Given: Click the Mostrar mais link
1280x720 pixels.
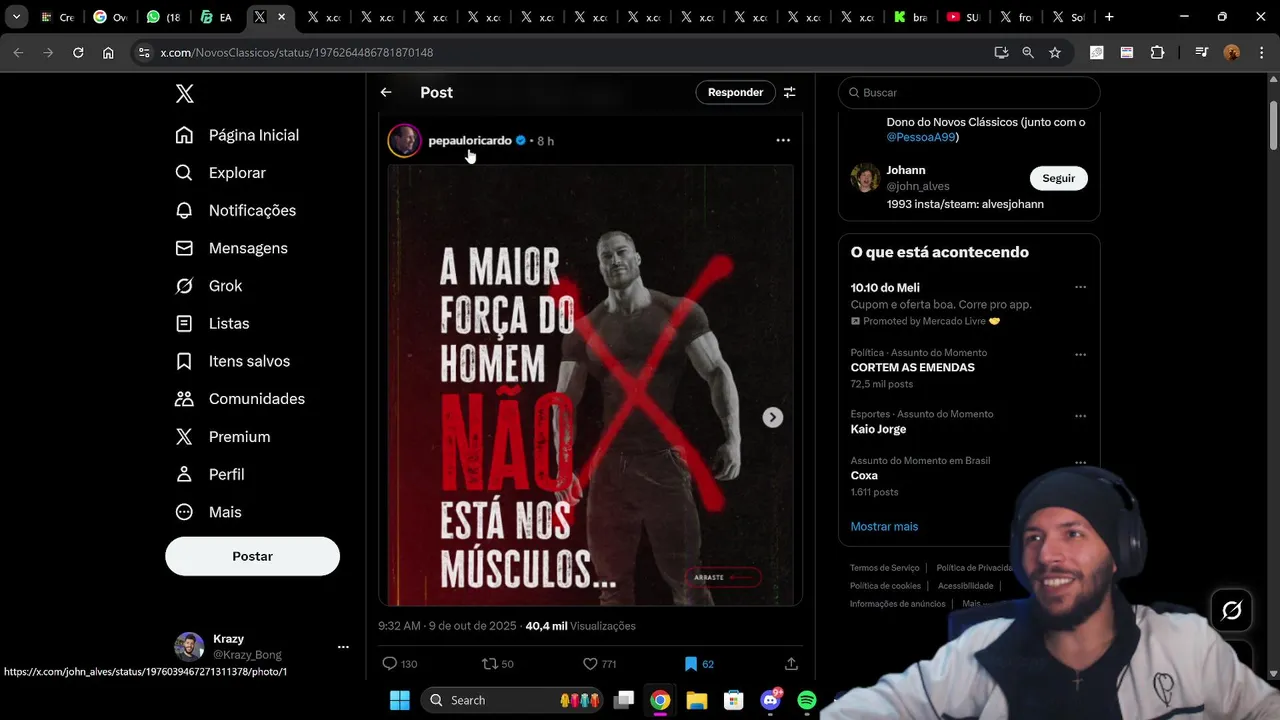Looking at the screenshot, I should [x=884, y=526].
